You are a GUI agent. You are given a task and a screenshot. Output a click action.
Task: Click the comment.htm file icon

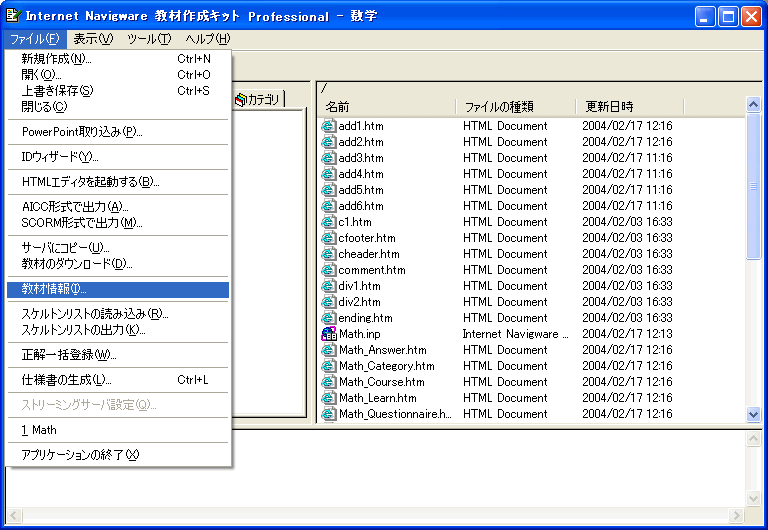pyautogui.click(x=329, y=270)
